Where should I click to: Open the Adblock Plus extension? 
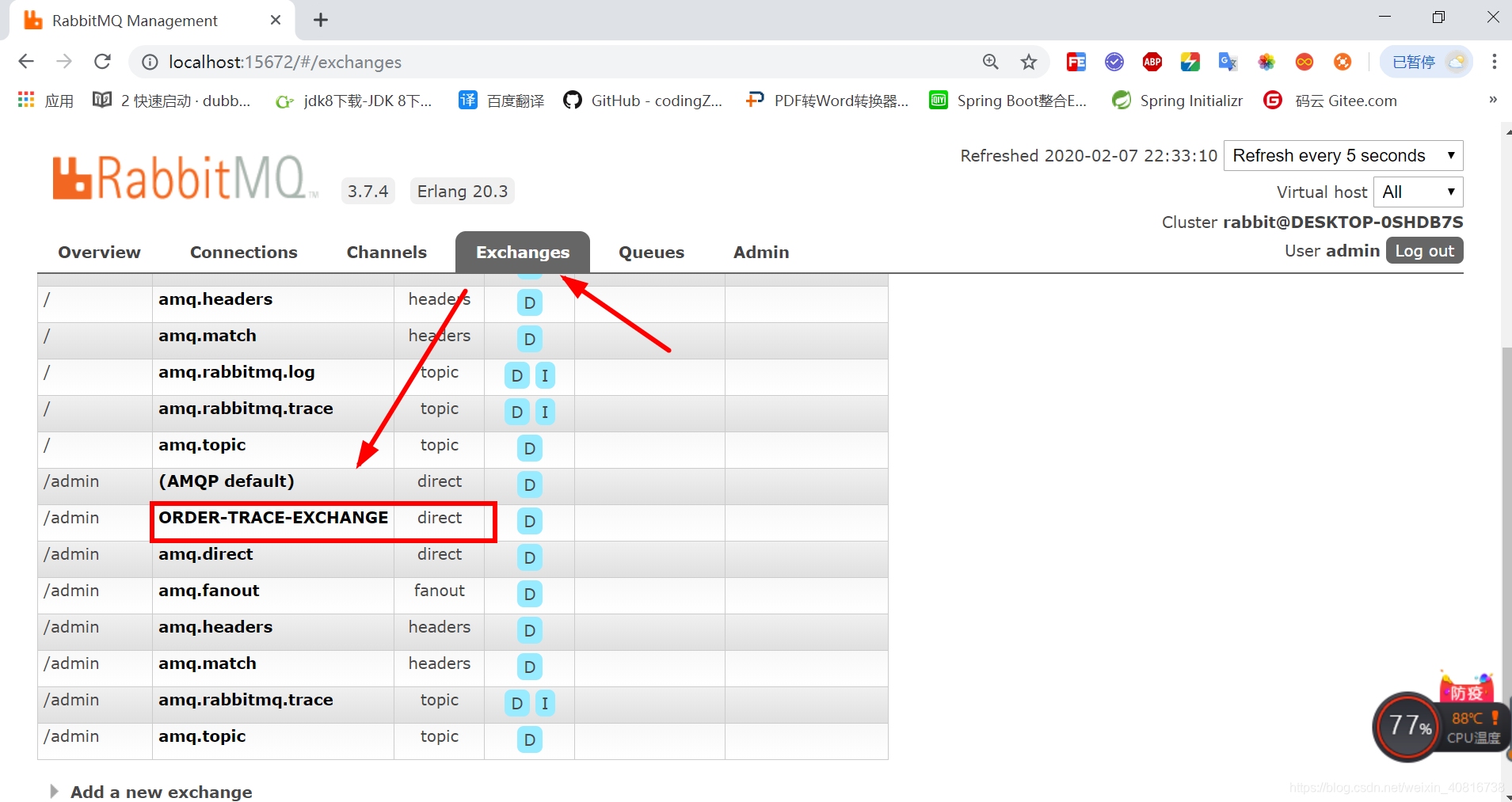1152,62
